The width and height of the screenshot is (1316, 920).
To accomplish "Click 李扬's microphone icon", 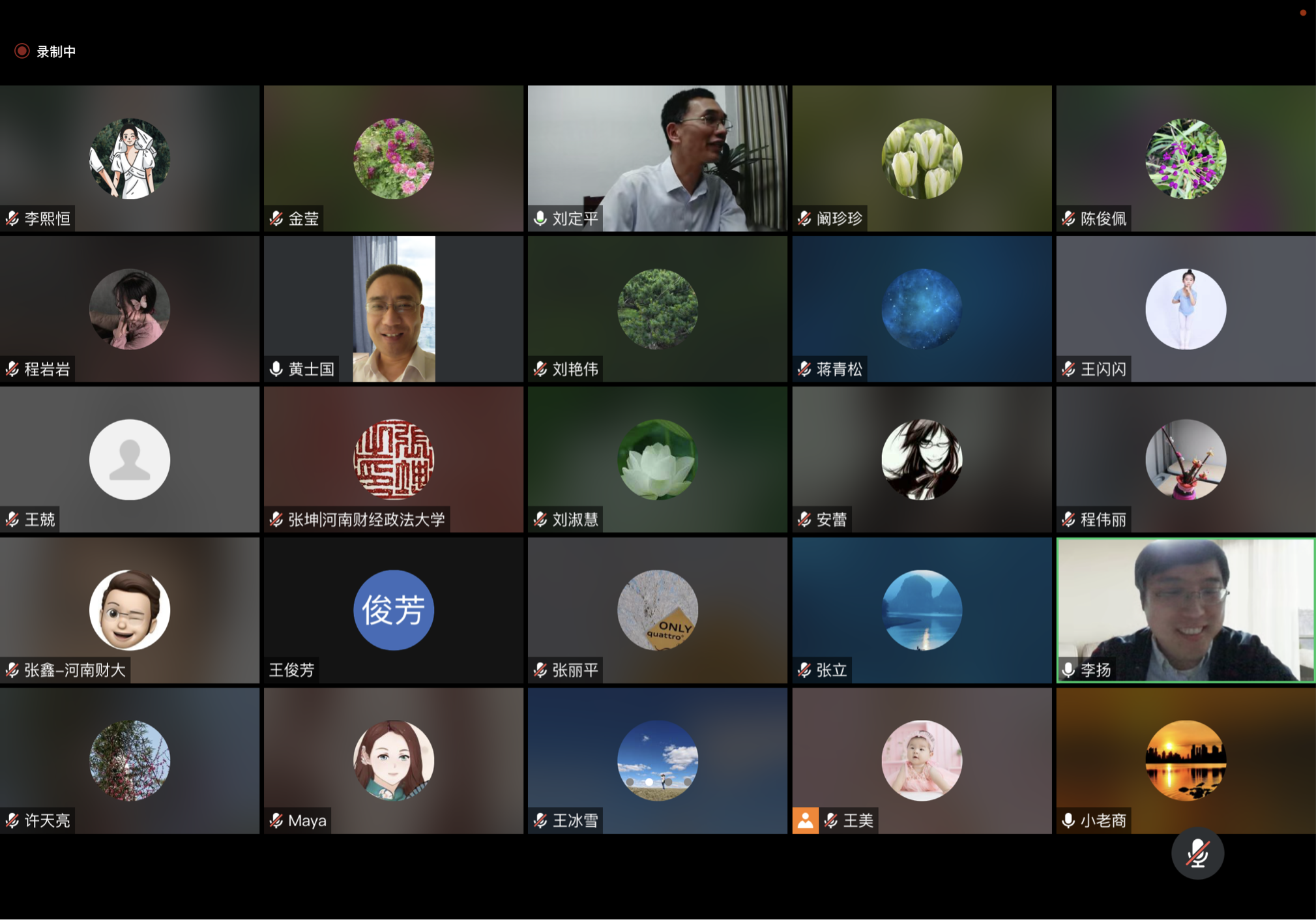I will [x=1068, y=670].
